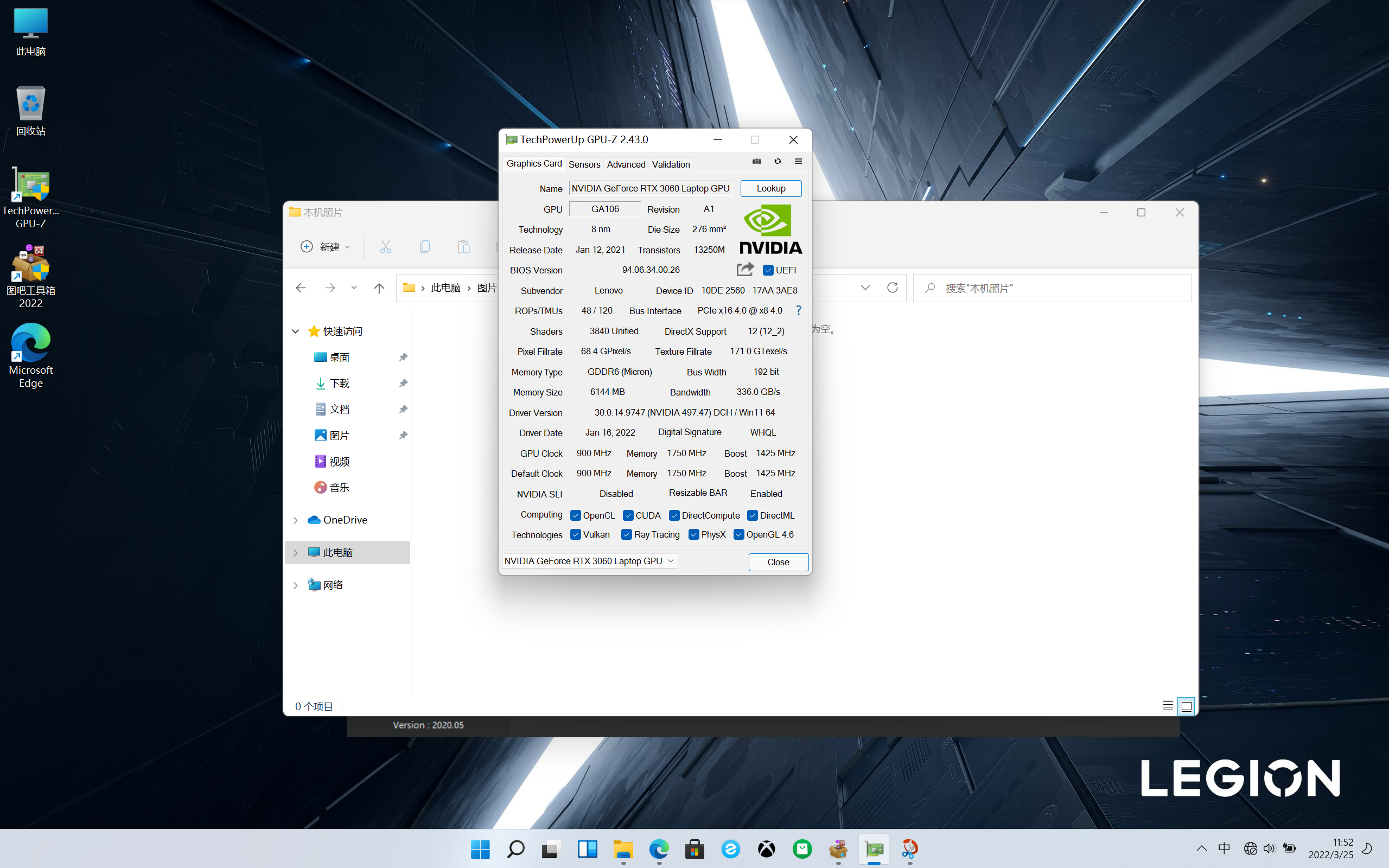Switch Explorer to large thumbnails view
Screen dimensions: 1389x868
click(x=1187, y=706)
